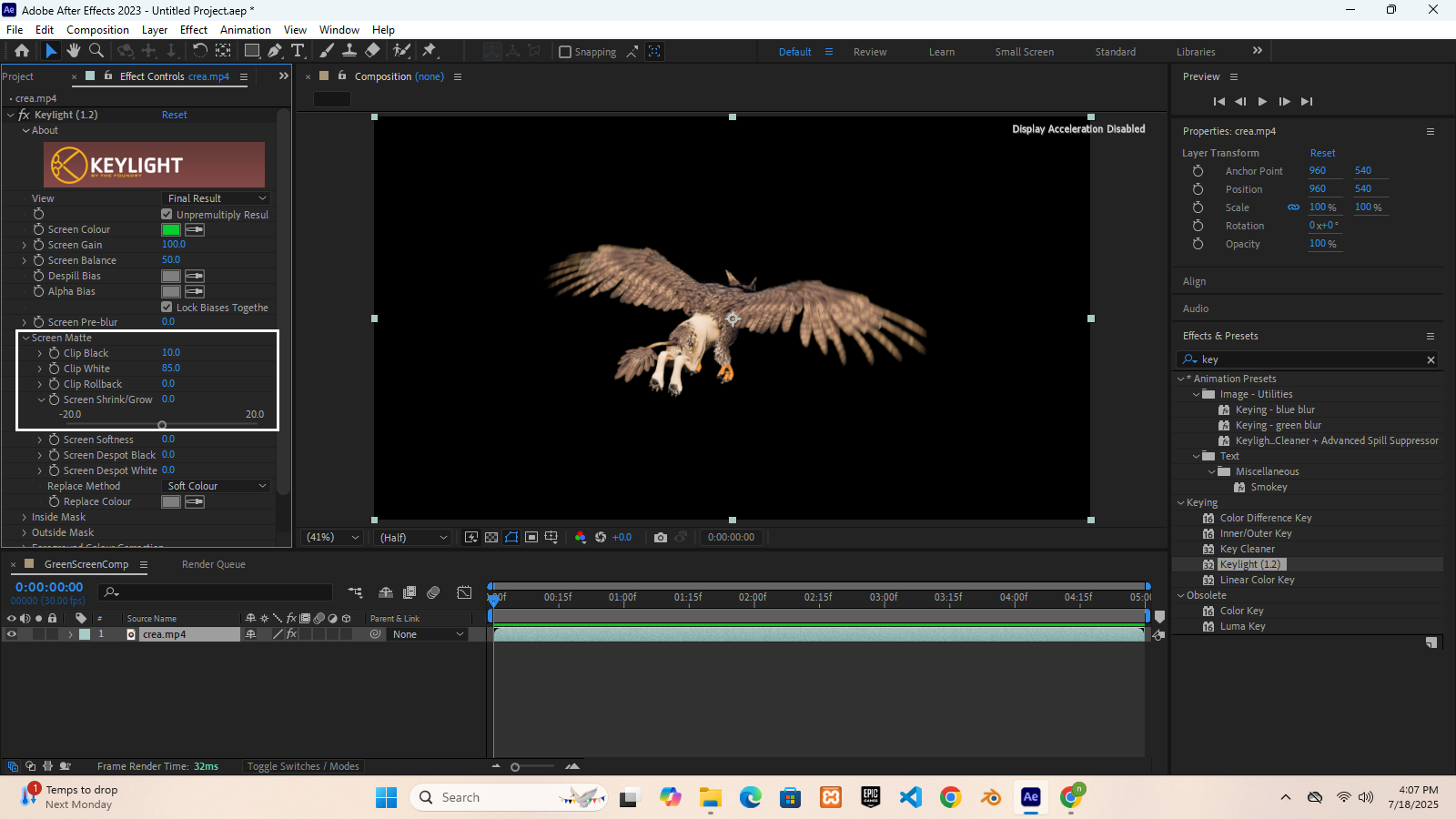Image resolution: width=1456 pixels, height=819 pixels.
Task: Reset Layer Transform in Properties
Action: pos(1322,153)
